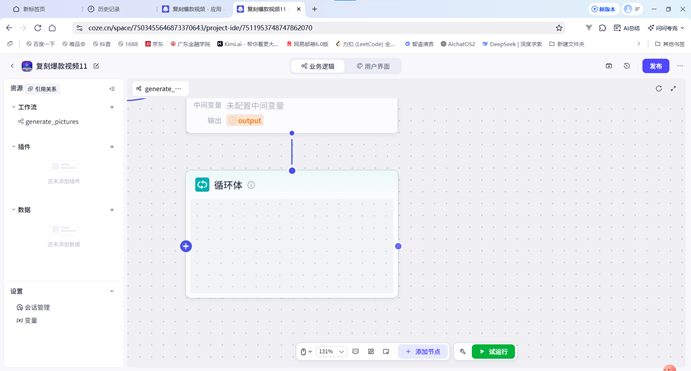This screenshot has height=371, width=691.
Task: Click the loop body's right output port
Action: click(398, 246)
